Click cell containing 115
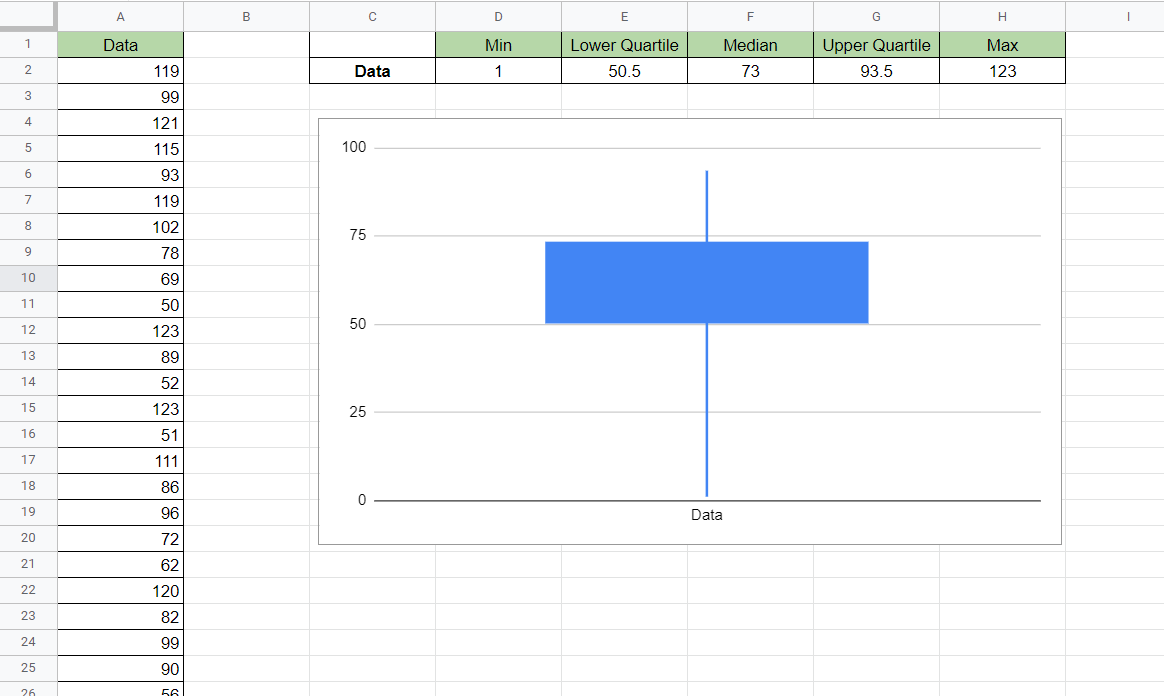Image resolution: width=1164 pixels, height=696 pixels. (120, 148)
